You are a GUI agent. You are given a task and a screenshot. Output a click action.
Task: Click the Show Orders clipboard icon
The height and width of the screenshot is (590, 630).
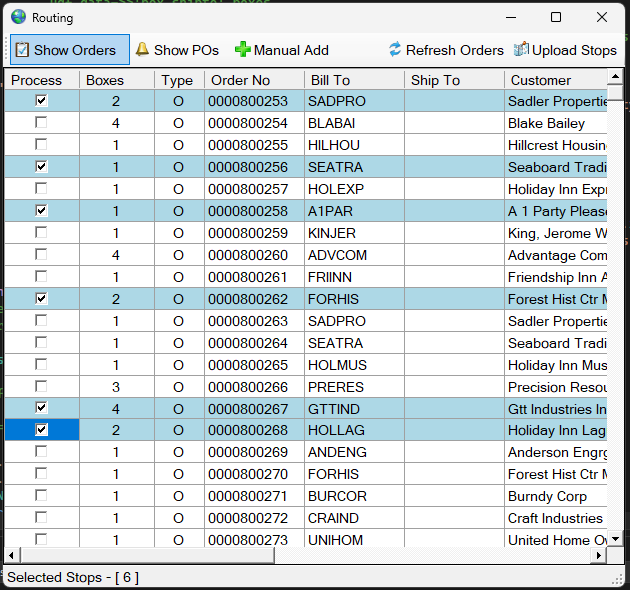point(22,50)
